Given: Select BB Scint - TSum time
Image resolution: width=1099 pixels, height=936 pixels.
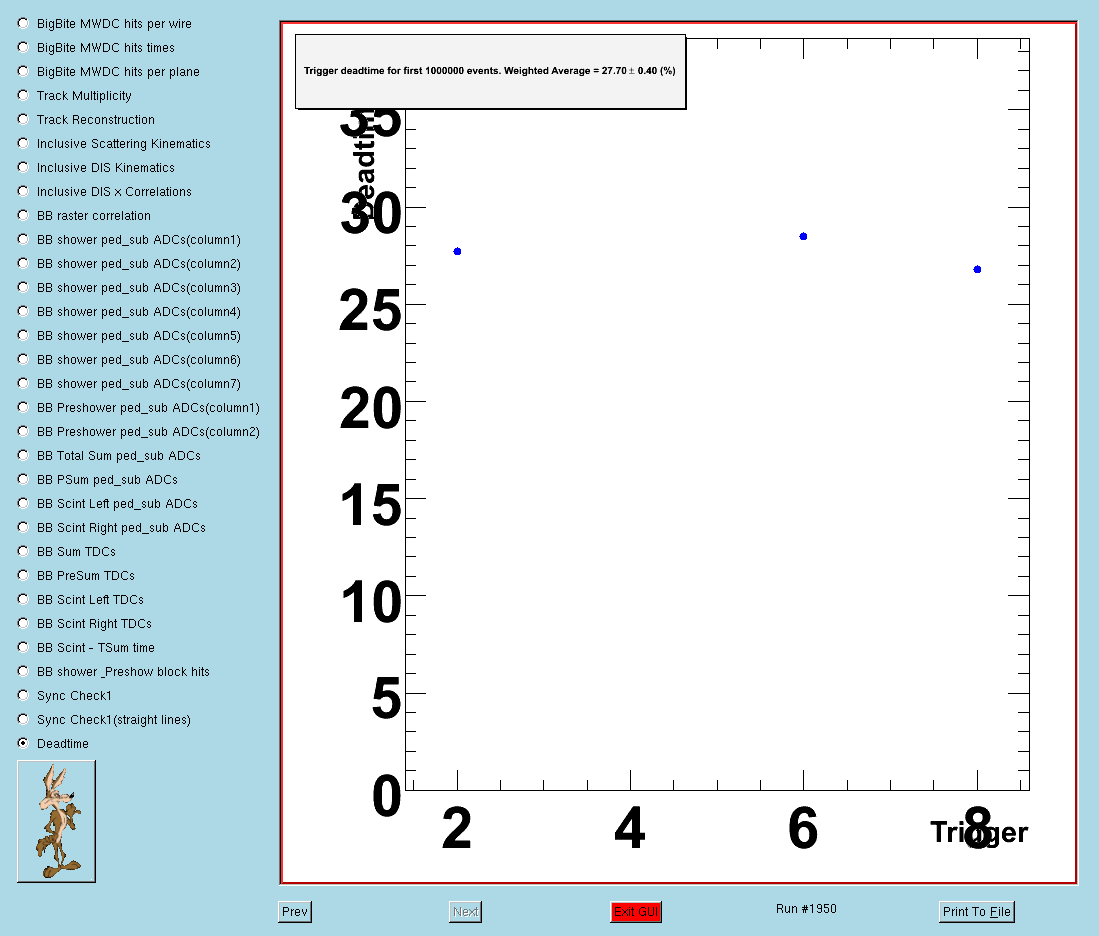Looking at the screenshot, I should [x=23, y=646].
